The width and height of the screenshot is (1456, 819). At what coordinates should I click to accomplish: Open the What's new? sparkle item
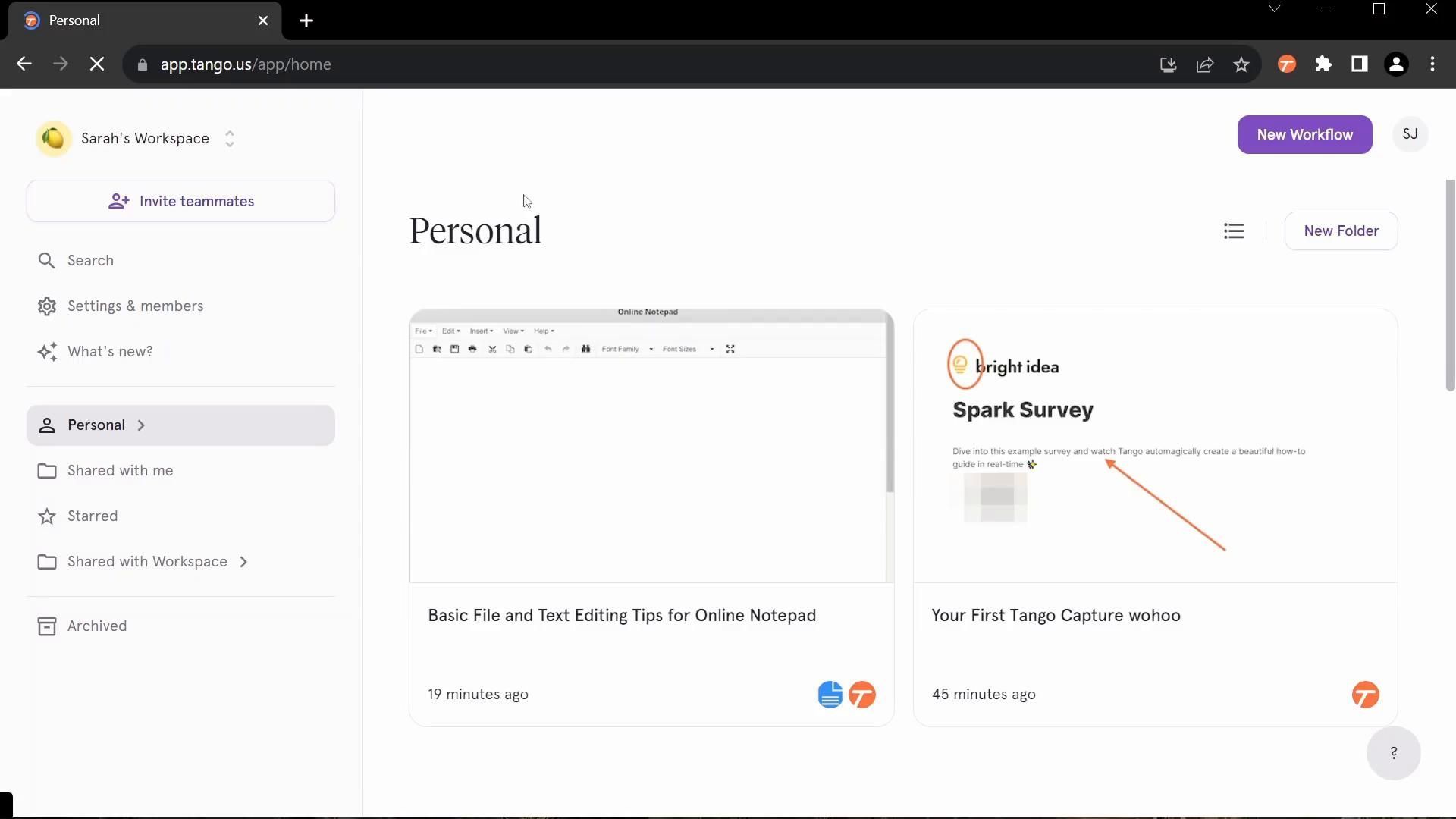pos(110,352)
